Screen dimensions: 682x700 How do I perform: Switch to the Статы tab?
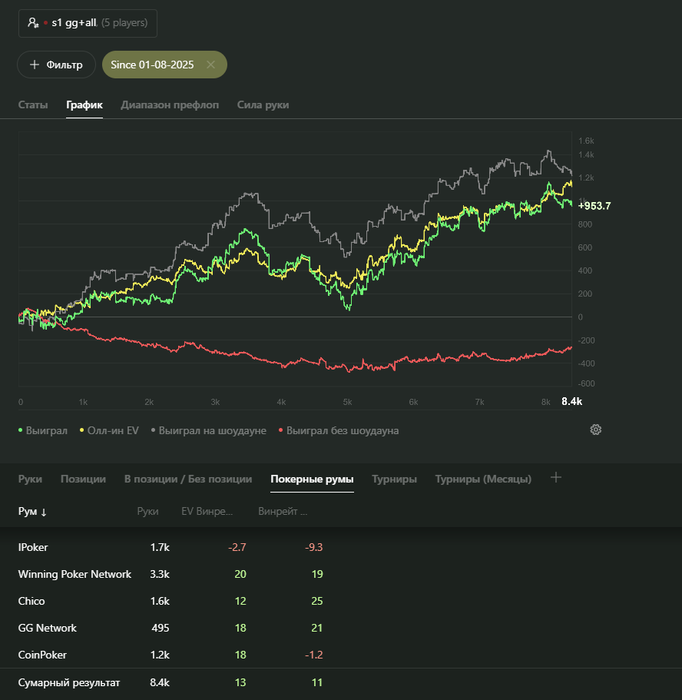pyautogui.click(x=33, y=104)
